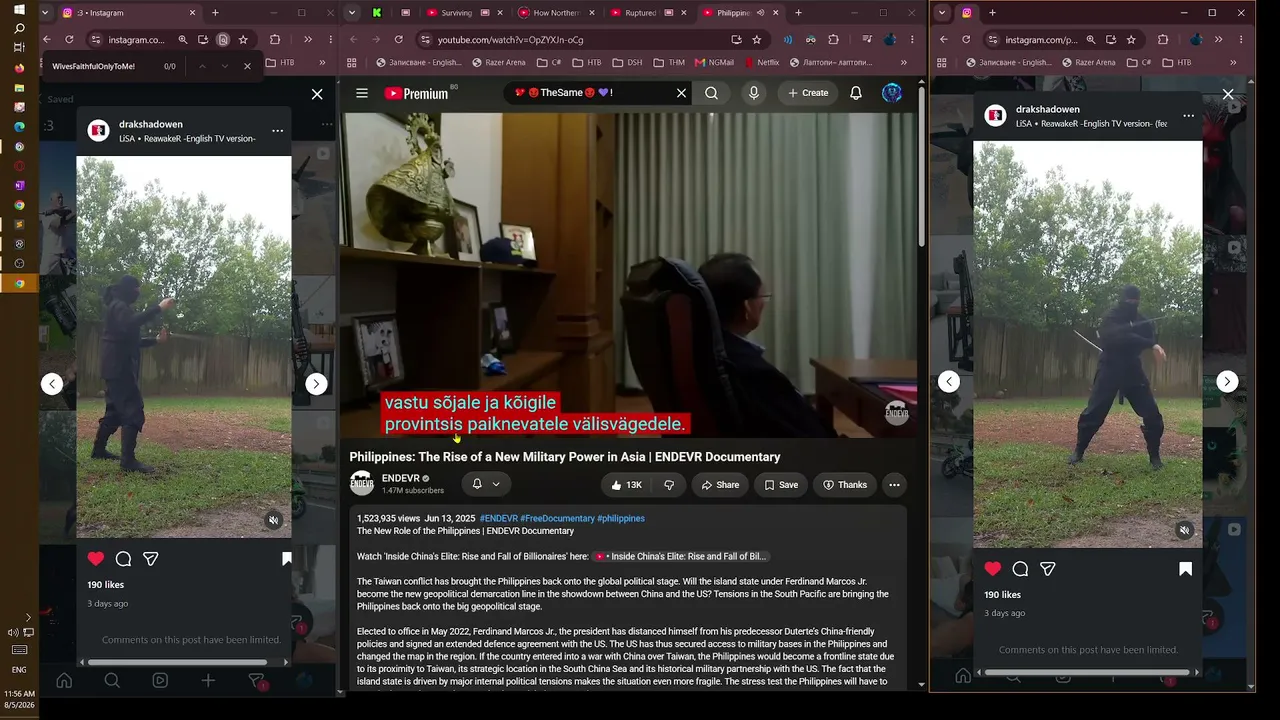The width and height of the screenshot is (1280, 720).
Task: Close the right Instagram post viewer
Action: coord(1228,94)
